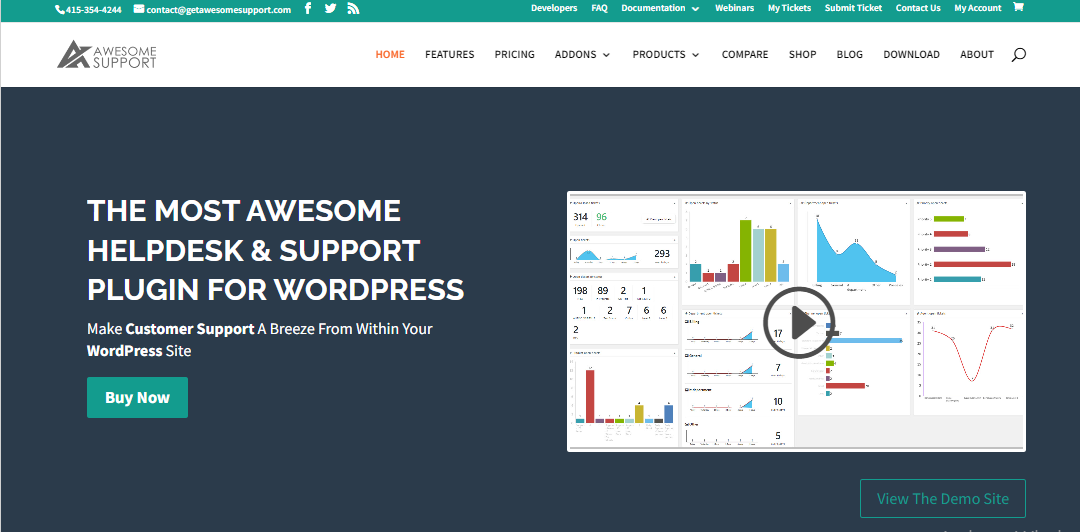Click the Awesome Support logo
1080x532 pixels.
107,54
